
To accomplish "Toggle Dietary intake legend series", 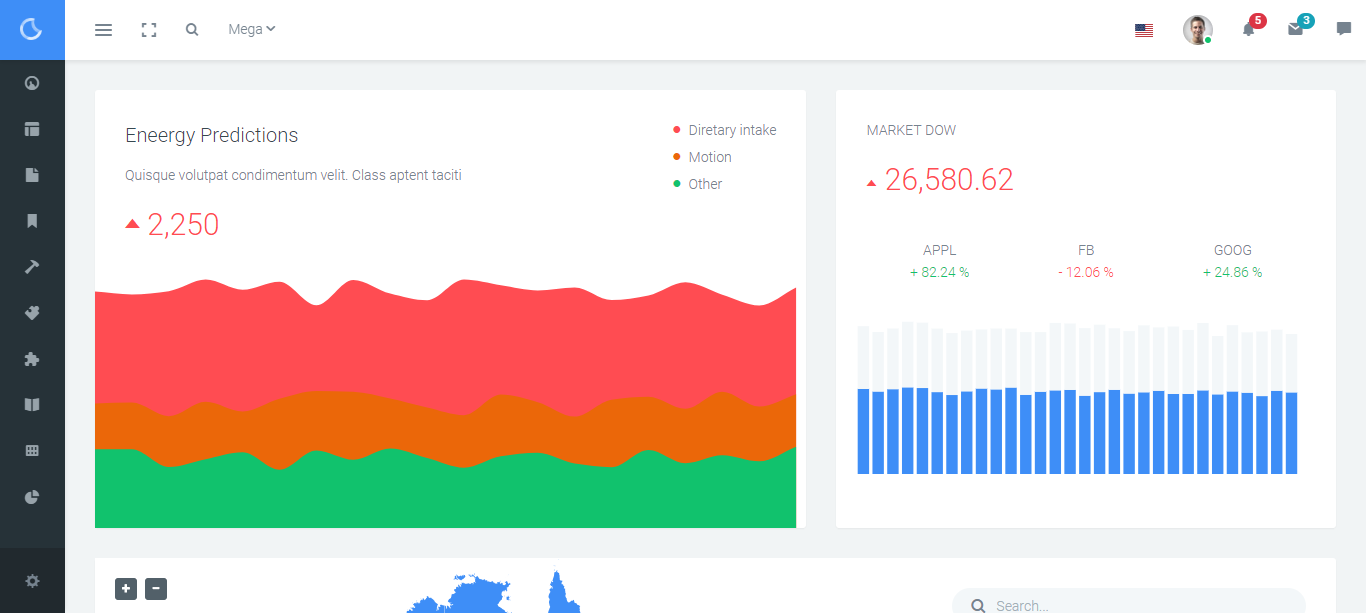I will click(x=731, y=130).
